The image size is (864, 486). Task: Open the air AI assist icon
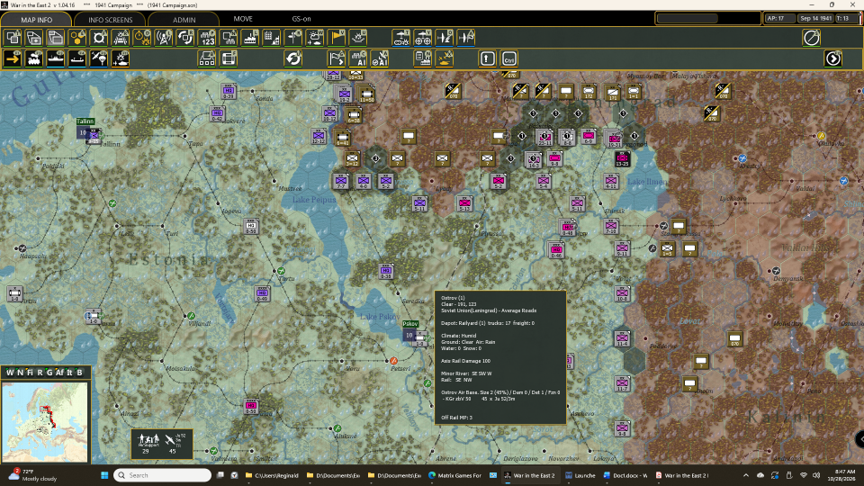coord(380,58)
